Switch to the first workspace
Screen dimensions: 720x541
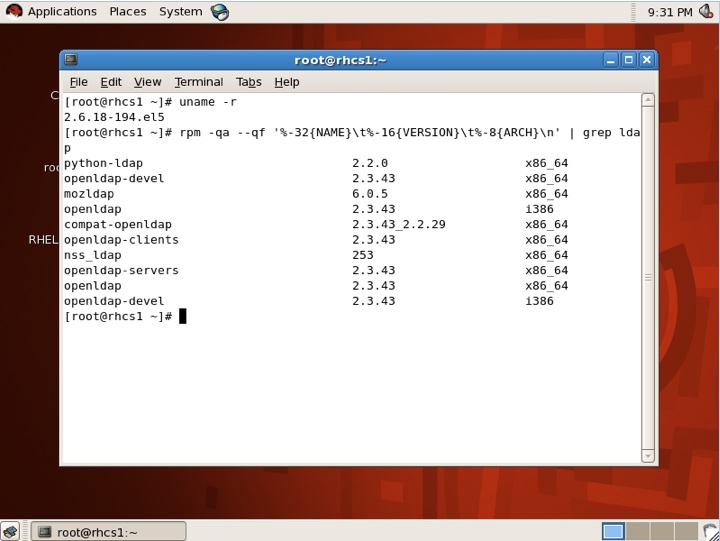[613, 531]
